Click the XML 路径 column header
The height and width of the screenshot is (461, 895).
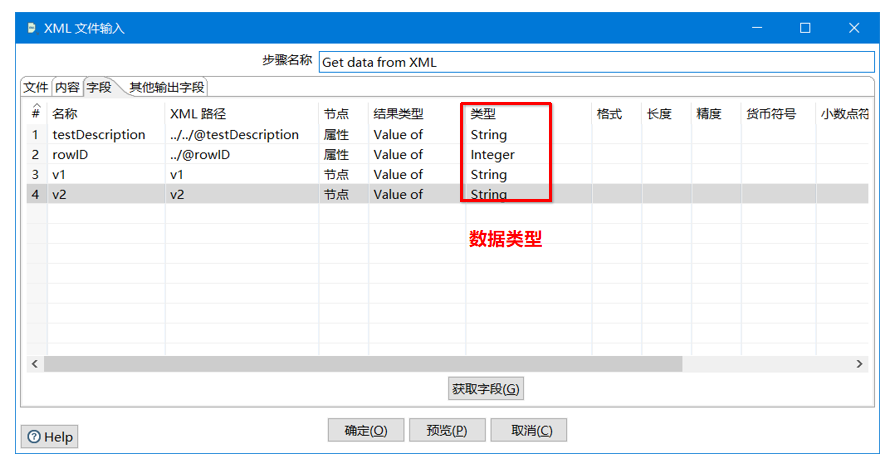(x=241, y=114)
